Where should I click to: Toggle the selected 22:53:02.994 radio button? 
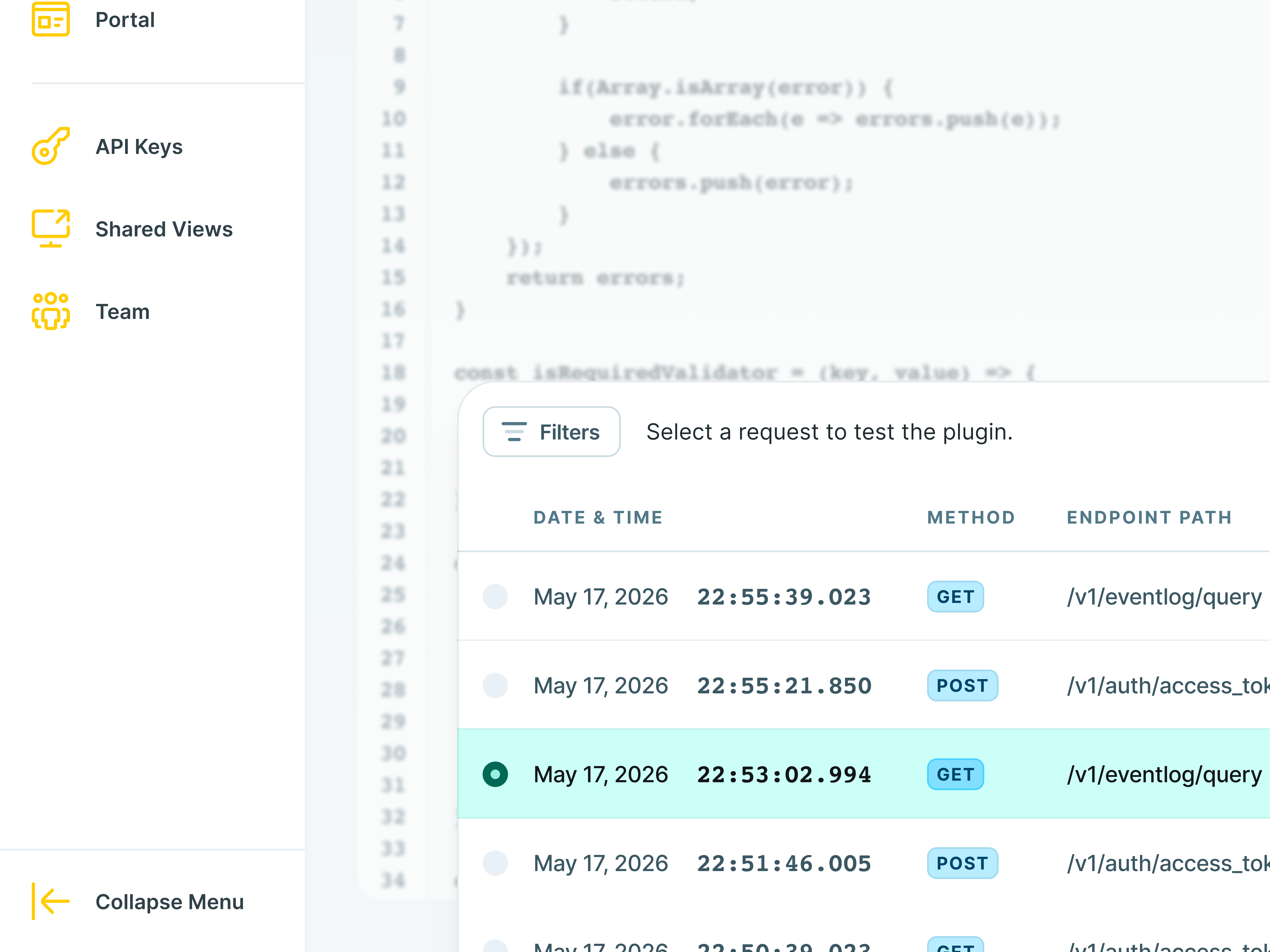click(495, 774)
